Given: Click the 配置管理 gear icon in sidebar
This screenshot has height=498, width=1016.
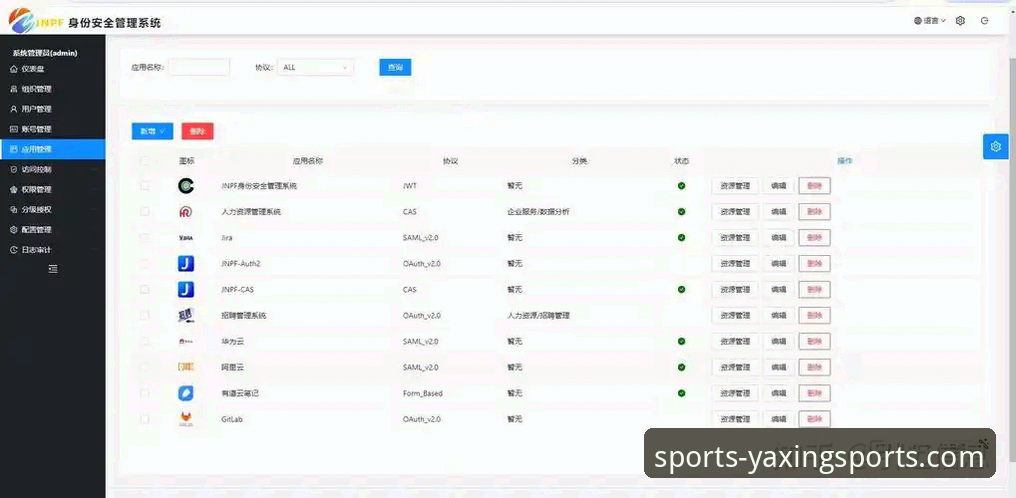Looking at the screenshot, I should point(14,230).
